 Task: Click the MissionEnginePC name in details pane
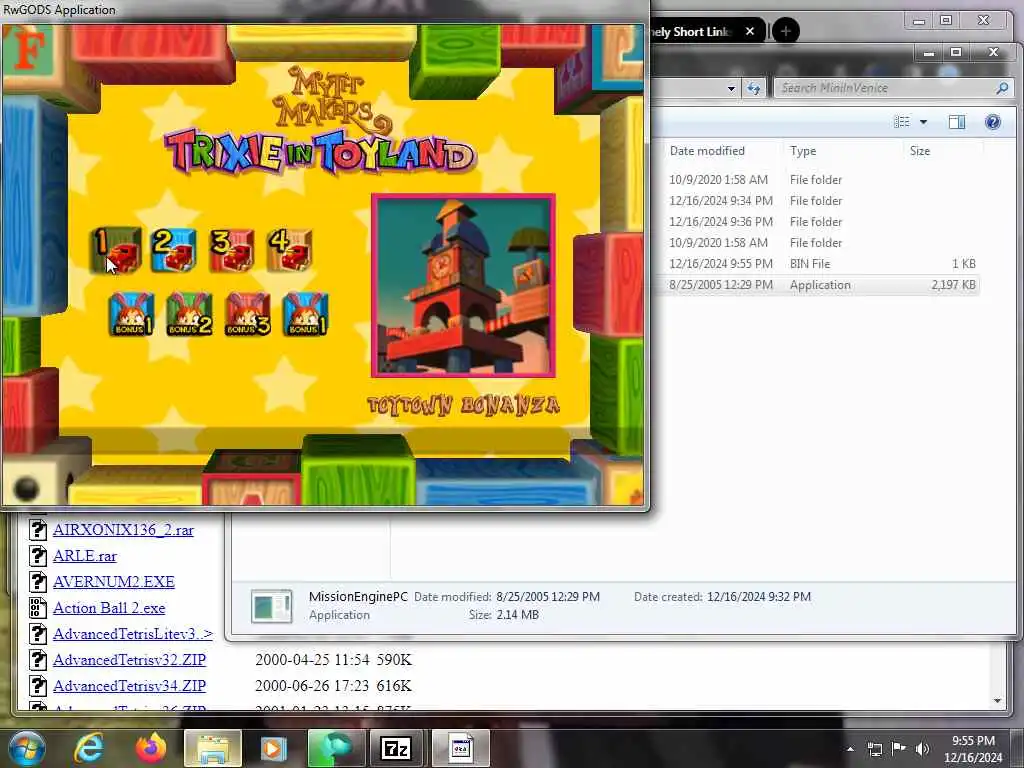358,596
